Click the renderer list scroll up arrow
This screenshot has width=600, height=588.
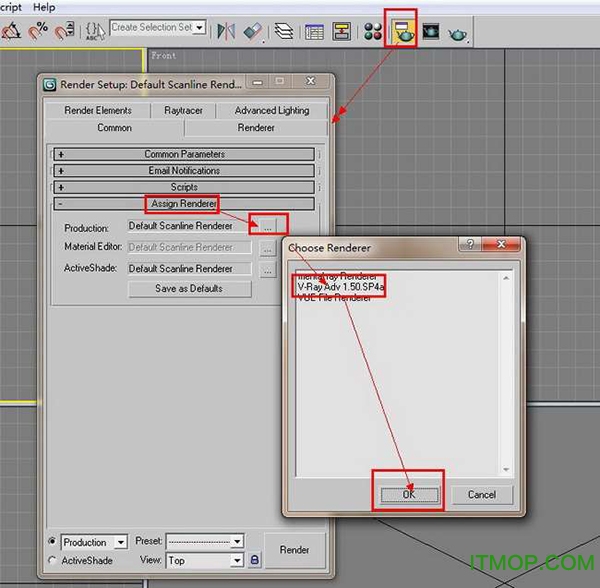(x=506, y=278)
